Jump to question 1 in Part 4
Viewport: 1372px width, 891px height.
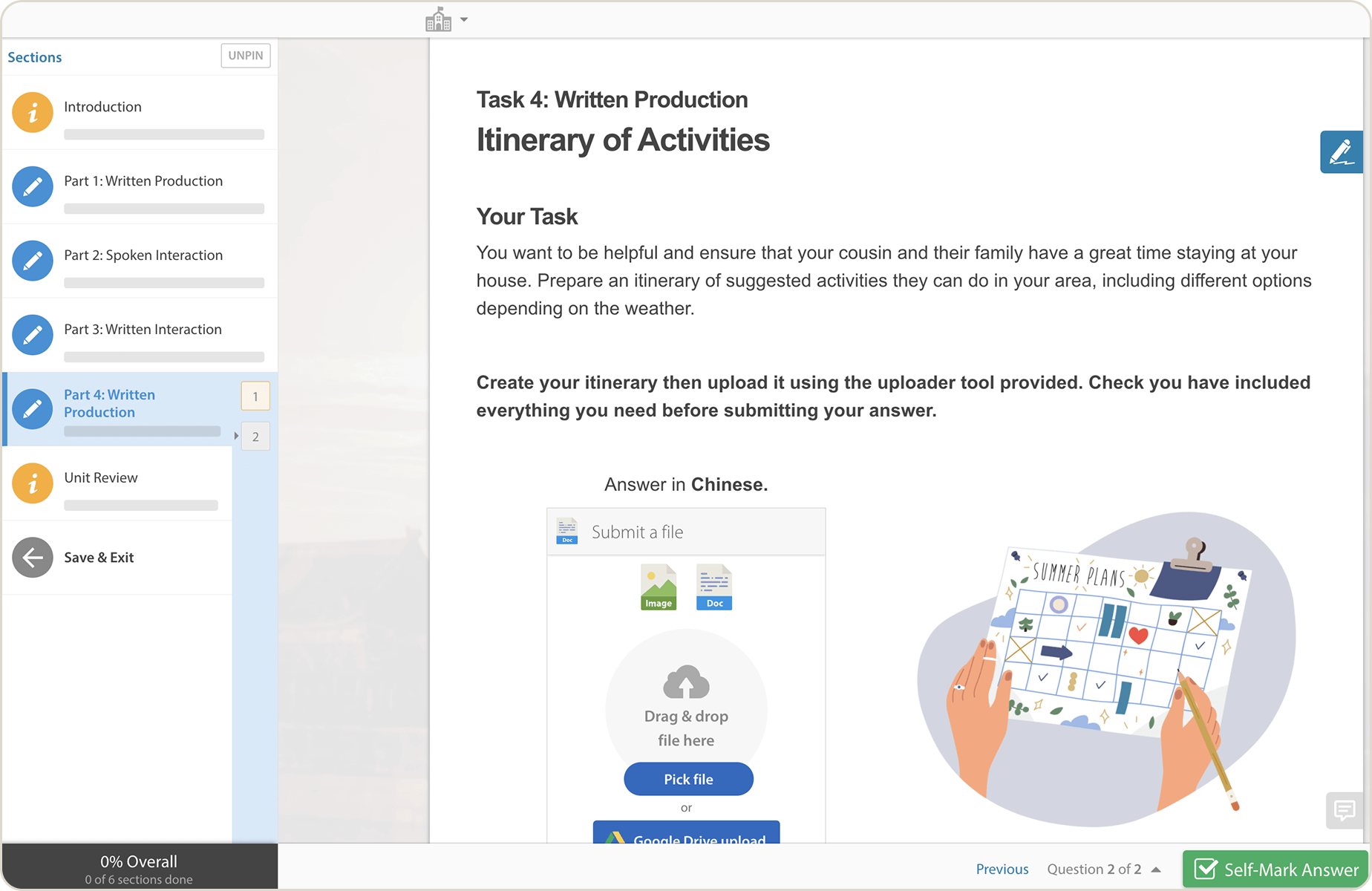click(255, 396)
